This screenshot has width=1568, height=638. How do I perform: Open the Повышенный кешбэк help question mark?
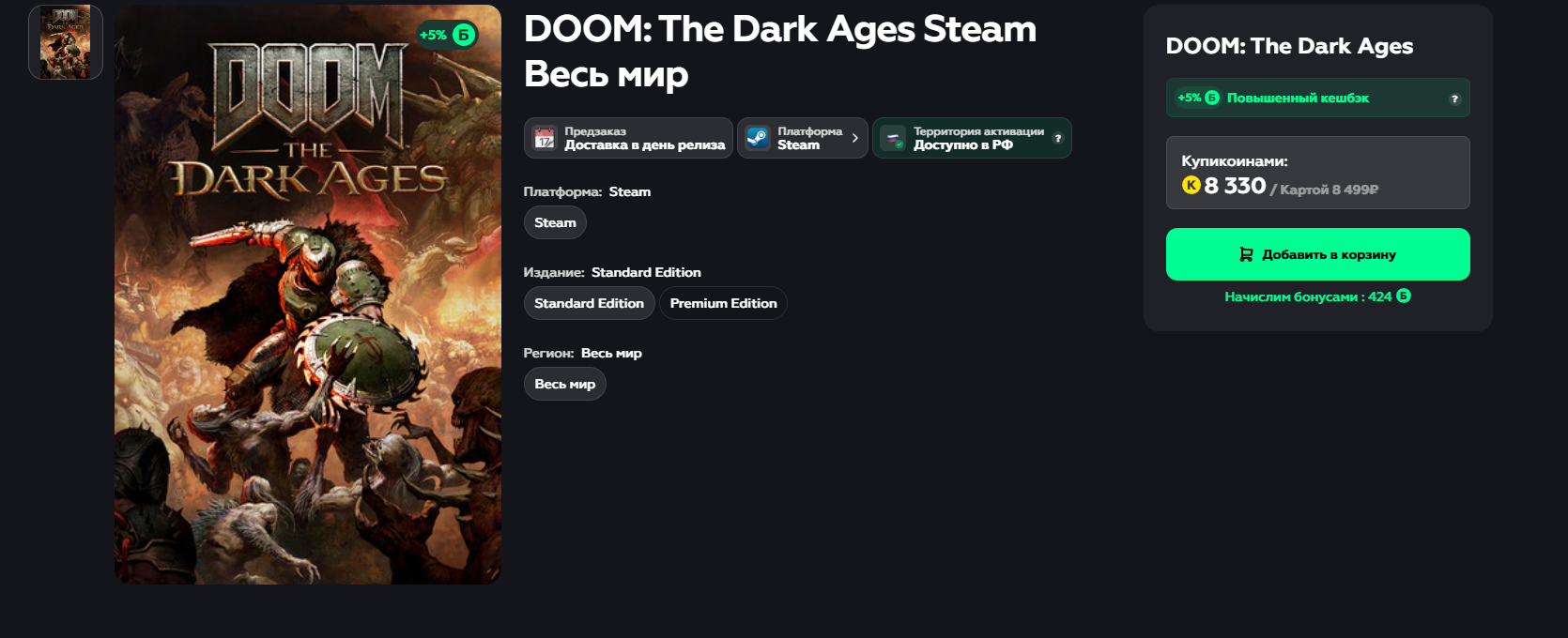[1454, 99]
